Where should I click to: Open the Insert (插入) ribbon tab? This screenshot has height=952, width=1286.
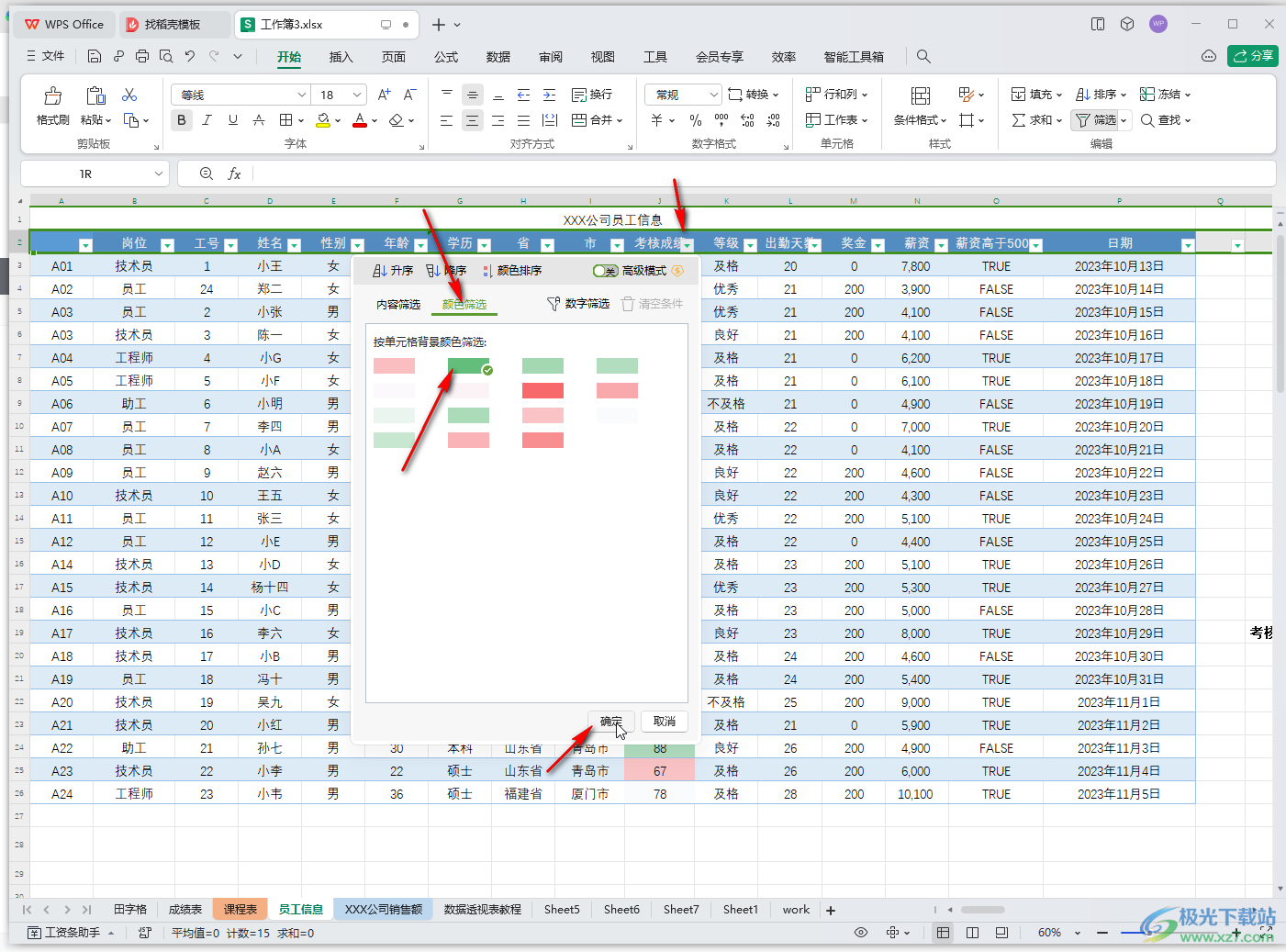coord(341,57)
